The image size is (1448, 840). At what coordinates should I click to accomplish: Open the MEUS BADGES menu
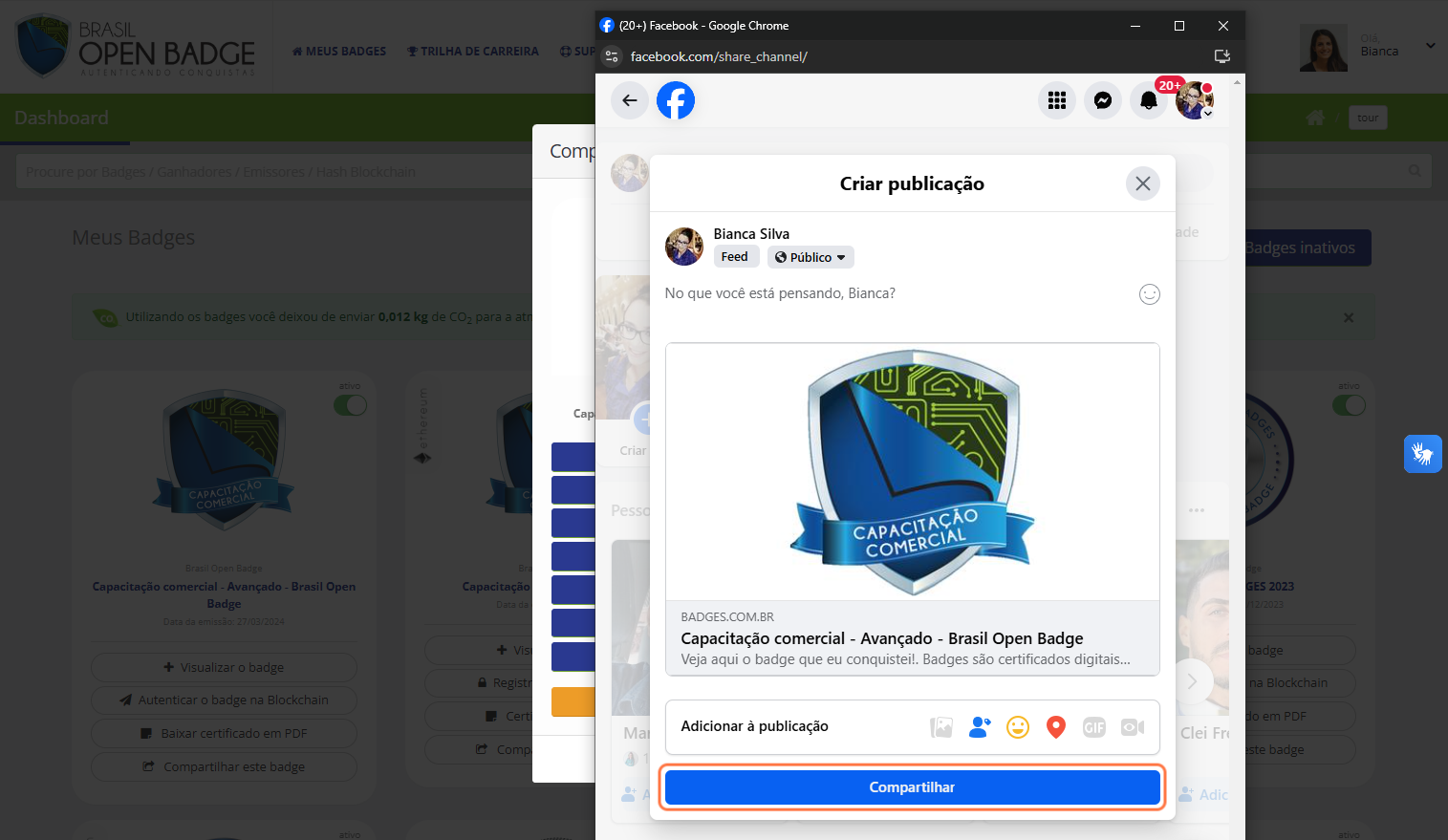[339, 52]
